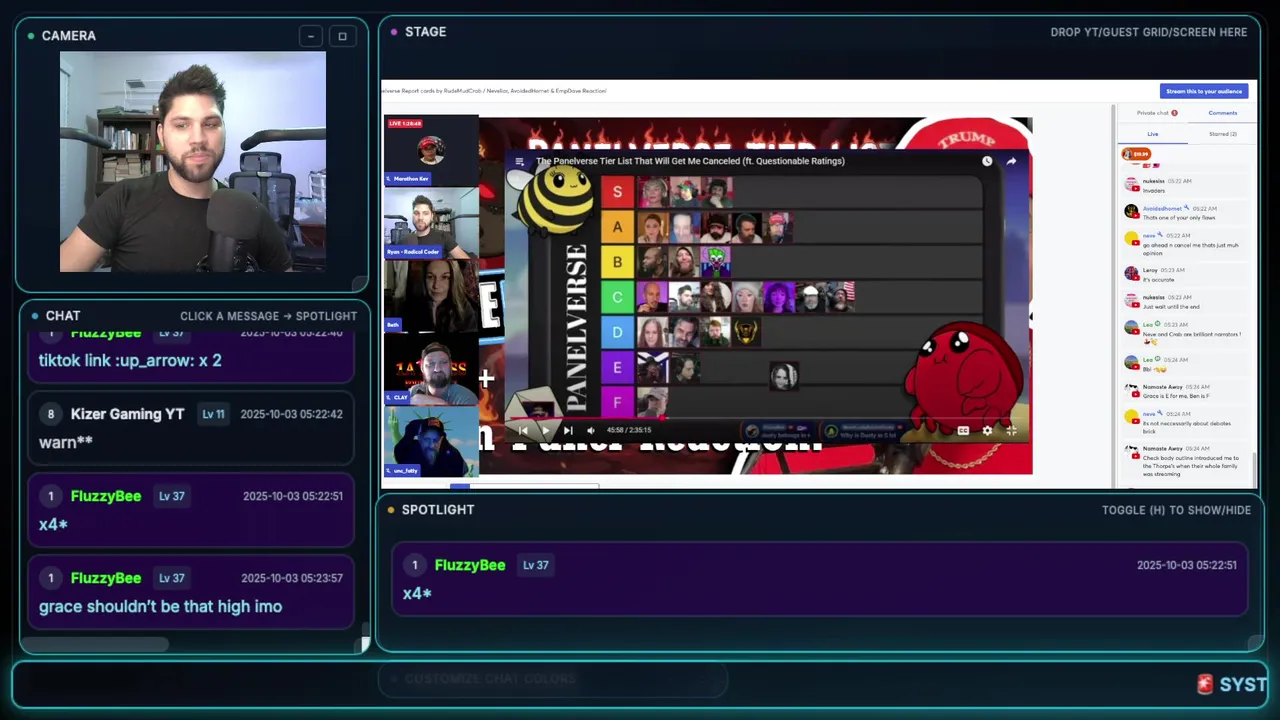Click the SYST ticker label
This screenshot has width=1280, height=720.
pyautogui.click(x=1243, y=685)
